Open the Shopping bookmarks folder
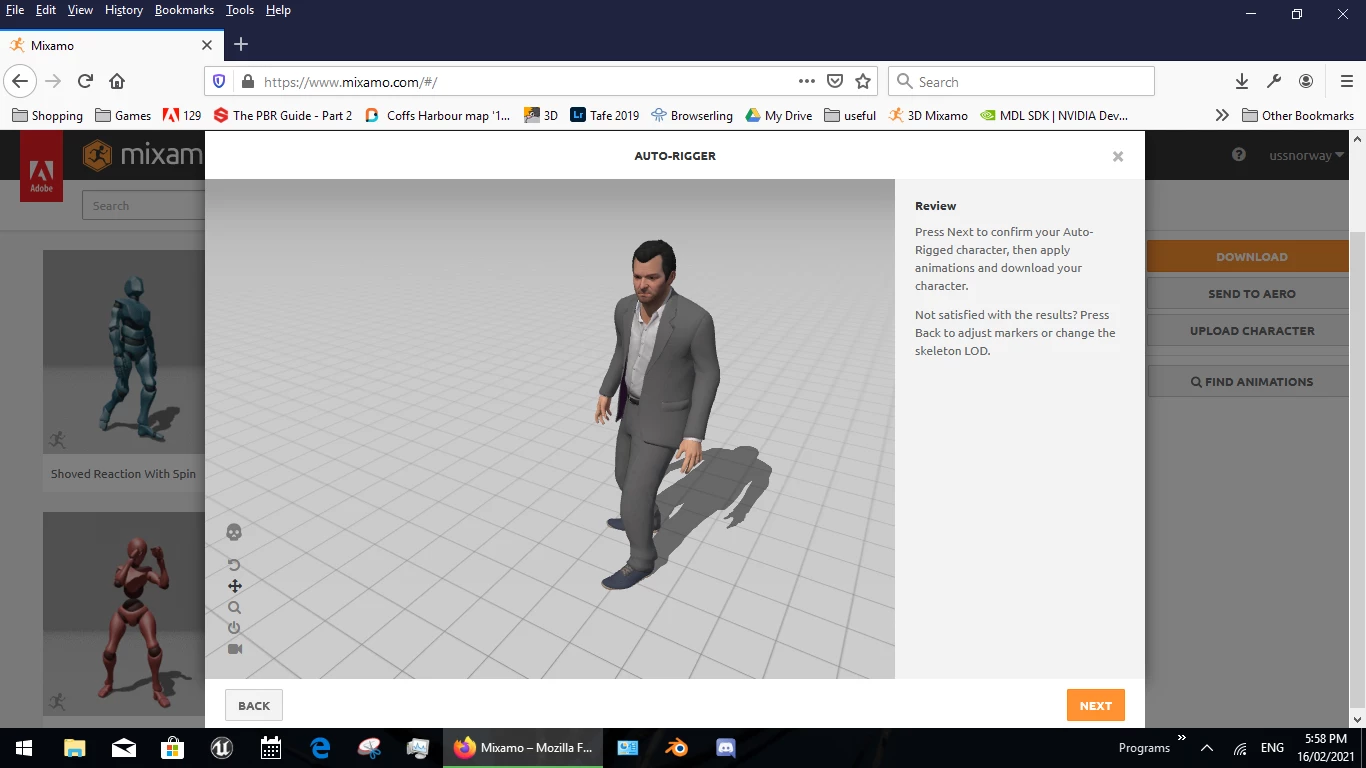 tap(47, 116)
